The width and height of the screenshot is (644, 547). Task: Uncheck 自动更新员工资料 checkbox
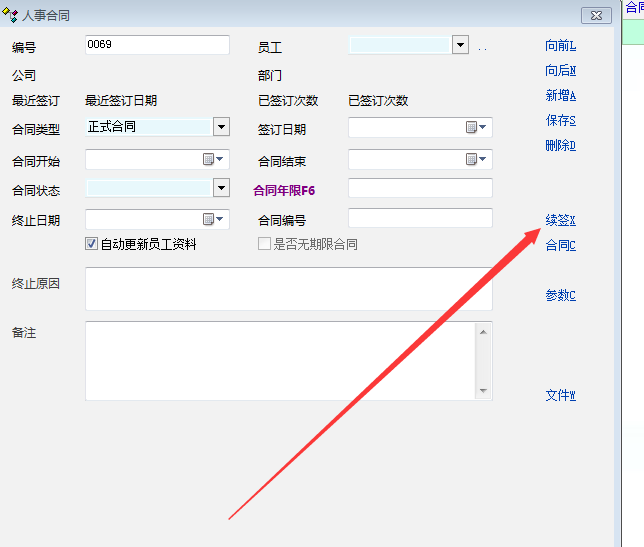click(92, 244)
